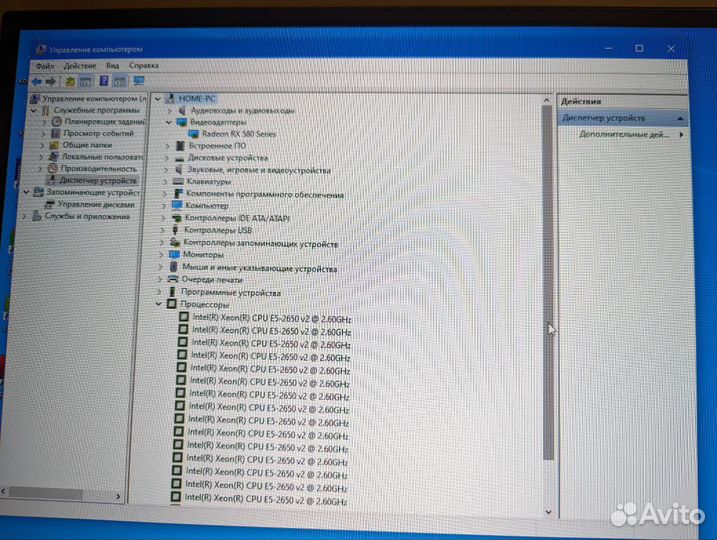
Task: Minimize the Управление компьютером window
Action: (x=608, y=48)
